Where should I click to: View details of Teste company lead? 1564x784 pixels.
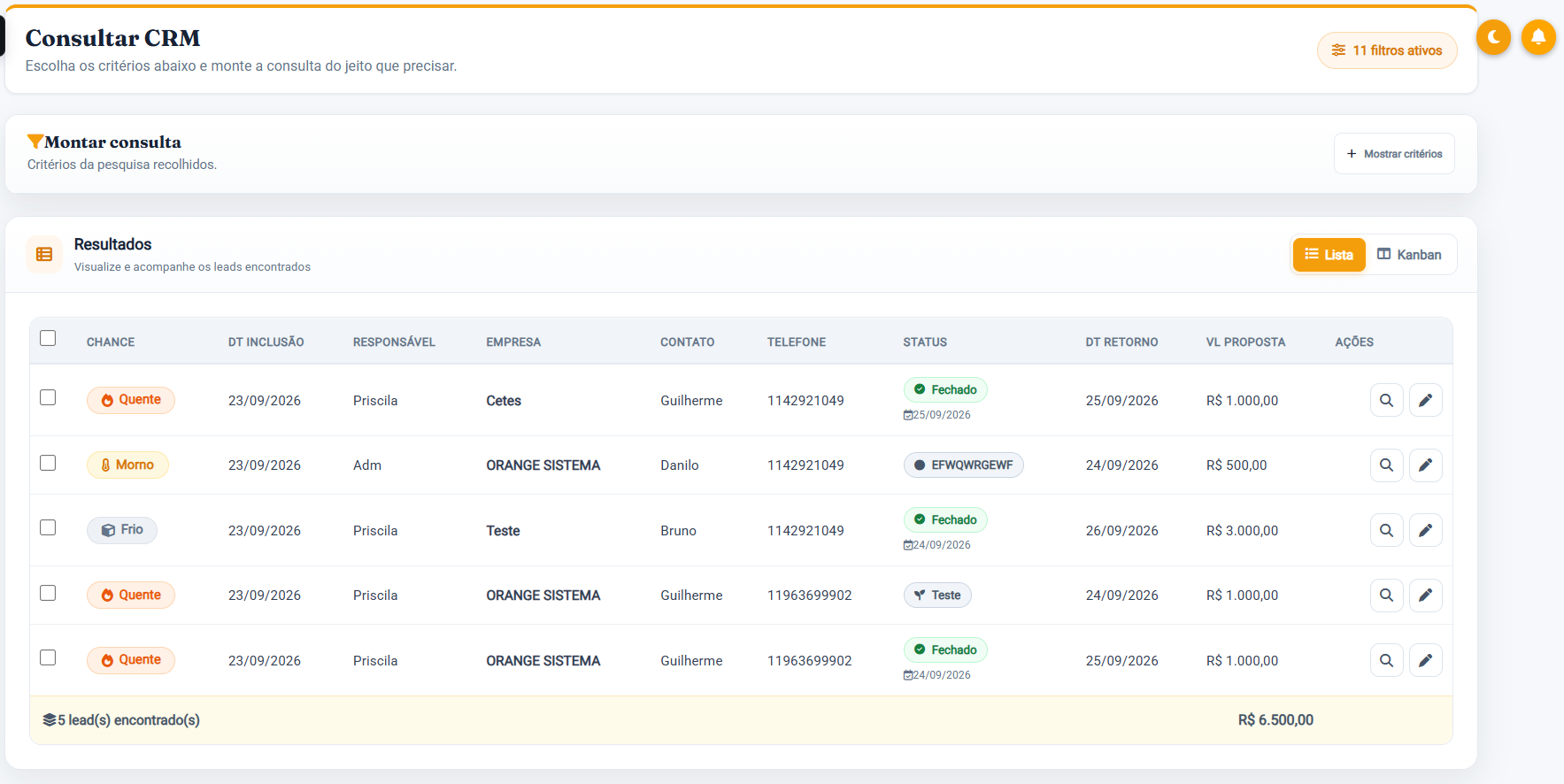(1386, 530)
